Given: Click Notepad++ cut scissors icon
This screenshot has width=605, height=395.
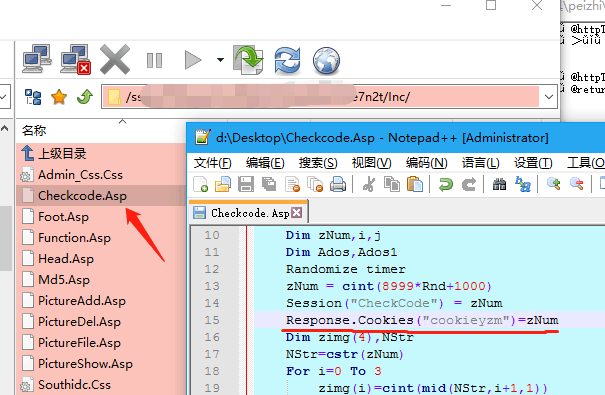Looking at the screenshot, I should coord(369,184).
